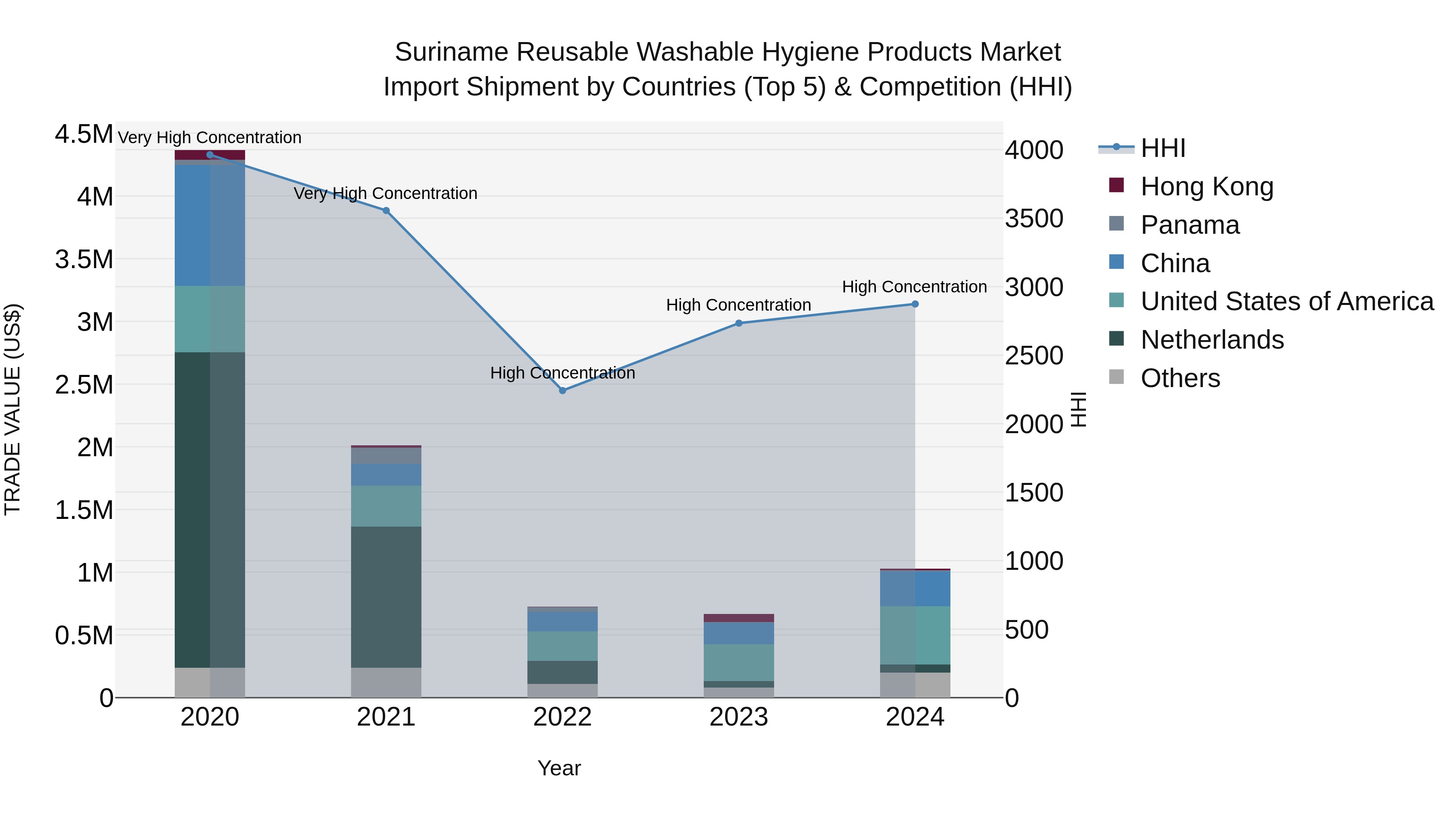Click the 2020 Others bar segment
Viewport: 1456px width, 819px height.
click(x=210, y=683)
